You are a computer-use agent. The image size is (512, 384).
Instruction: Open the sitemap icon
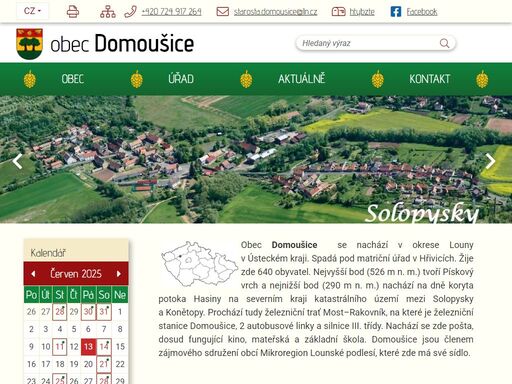click(108, 12)
